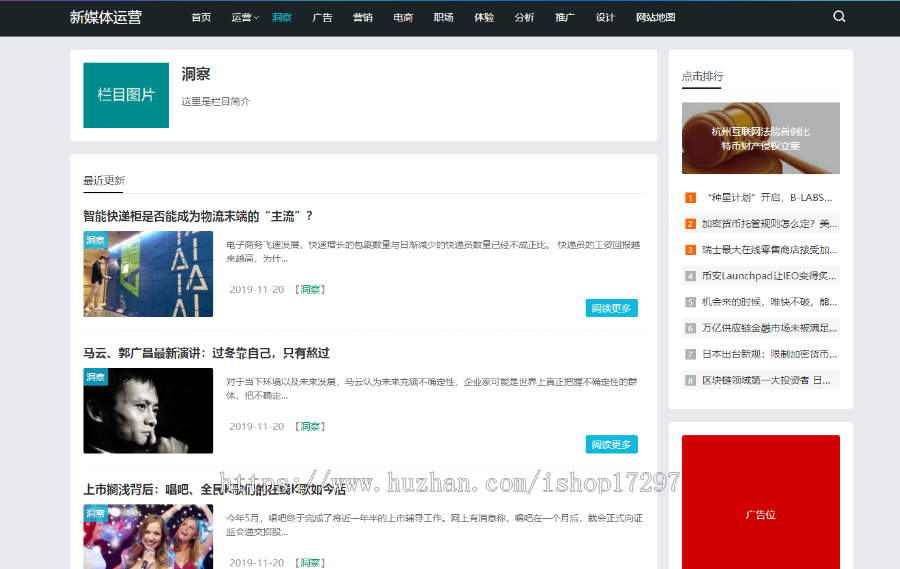The width and height of the screenshot is (900, 569).
Task: Open the 职场 nav item
Action: click(444, 17)
